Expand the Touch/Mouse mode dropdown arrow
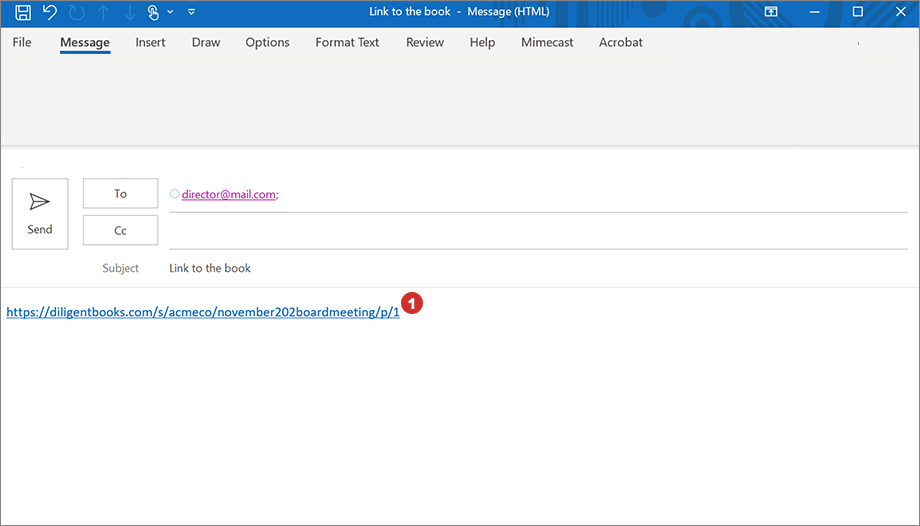This screenshot has height=526, width=920. (x=170, y=12)
